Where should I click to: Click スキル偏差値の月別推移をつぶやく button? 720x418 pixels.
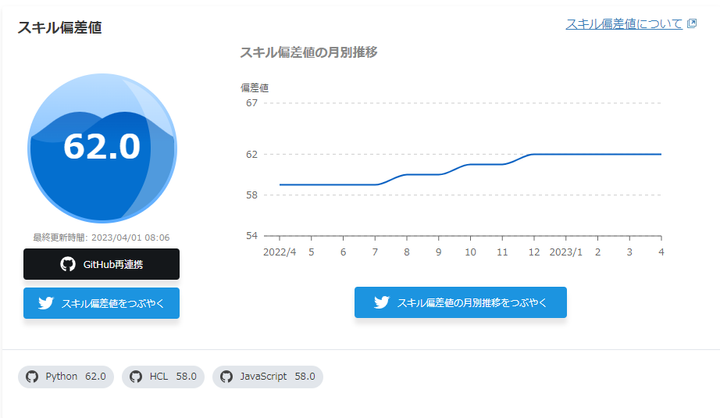click(461, 302)
